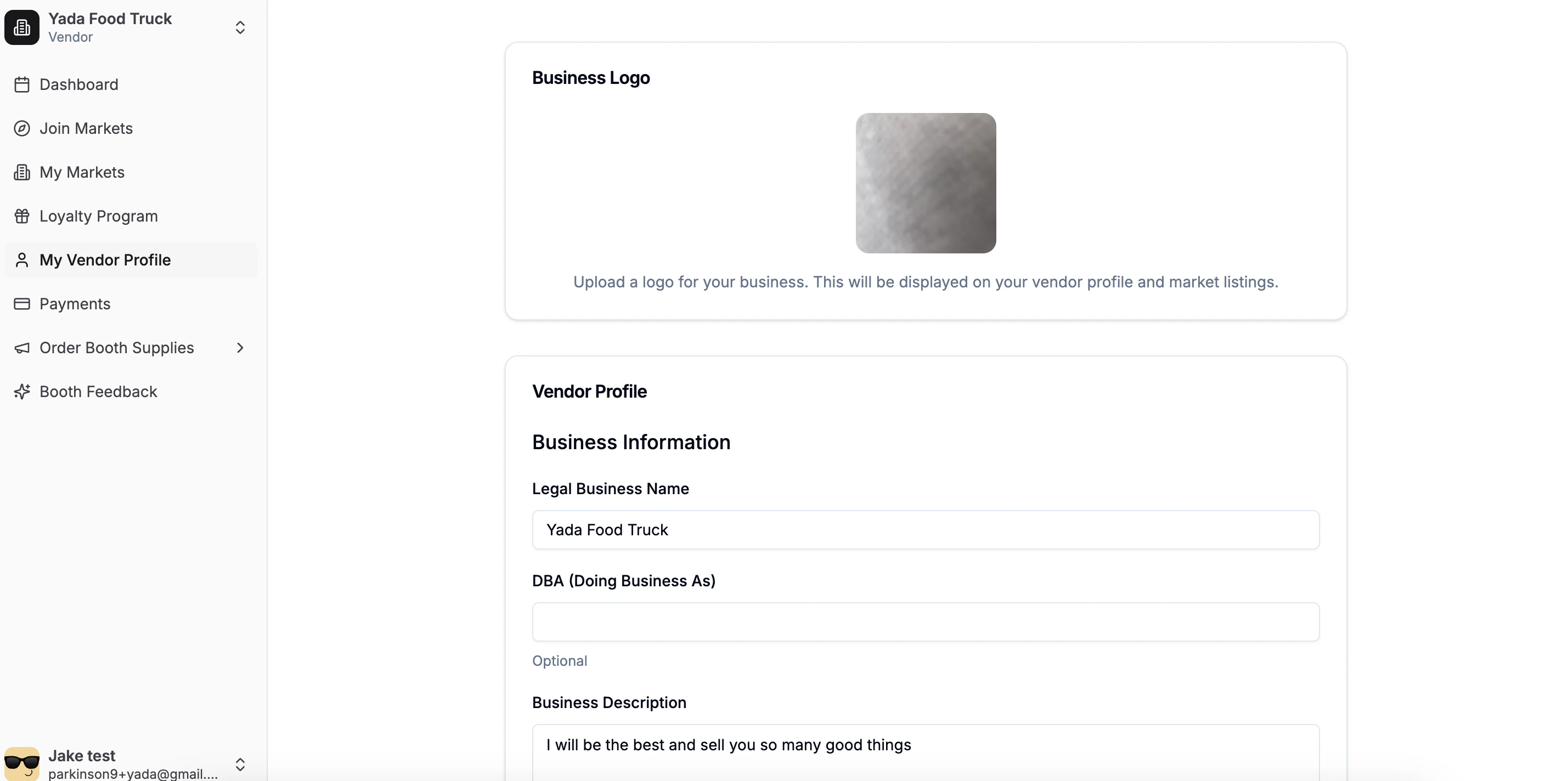This screenshot has width=1568, height=781.
Task: Focus the Legal Business Name field
Action: click(x=925, y=530)
